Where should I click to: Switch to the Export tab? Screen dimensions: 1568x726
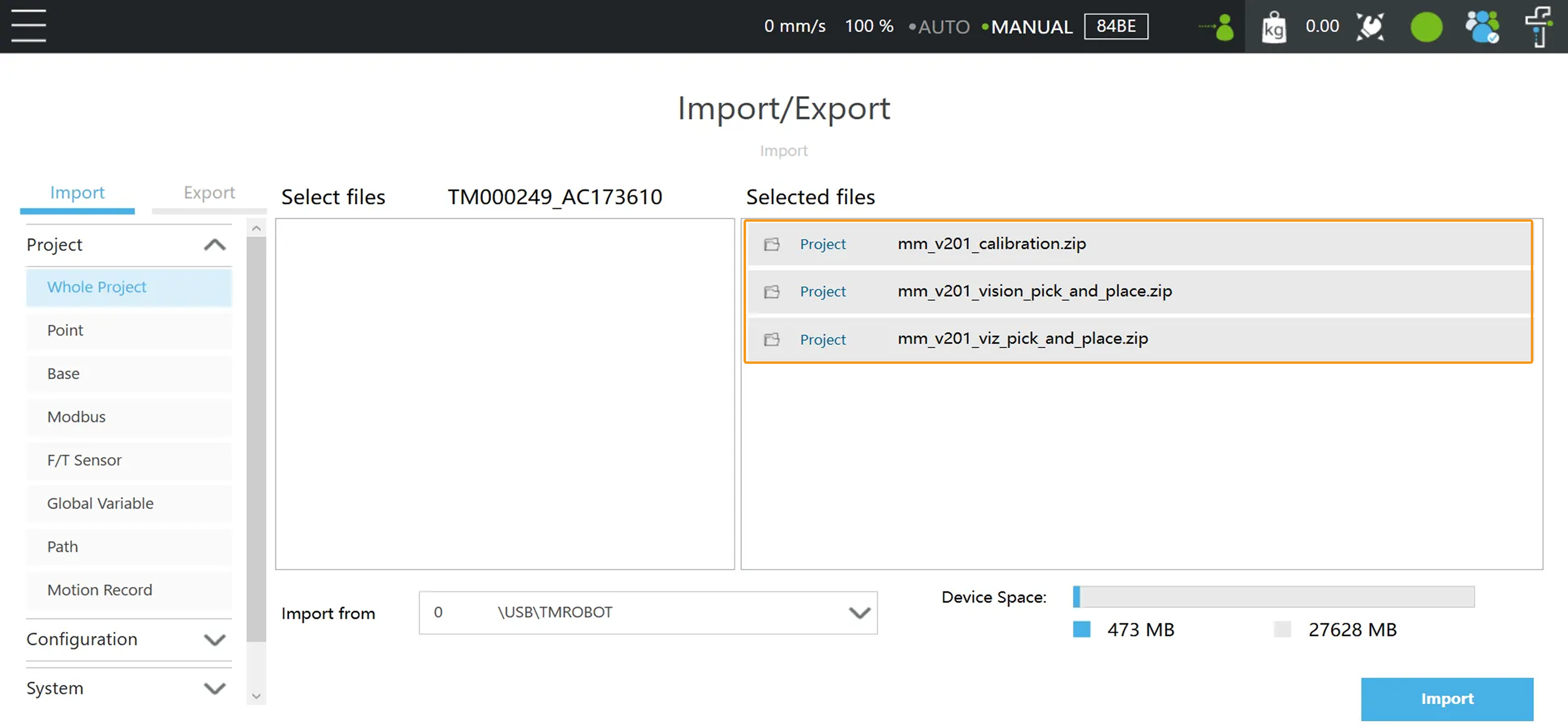209,193
